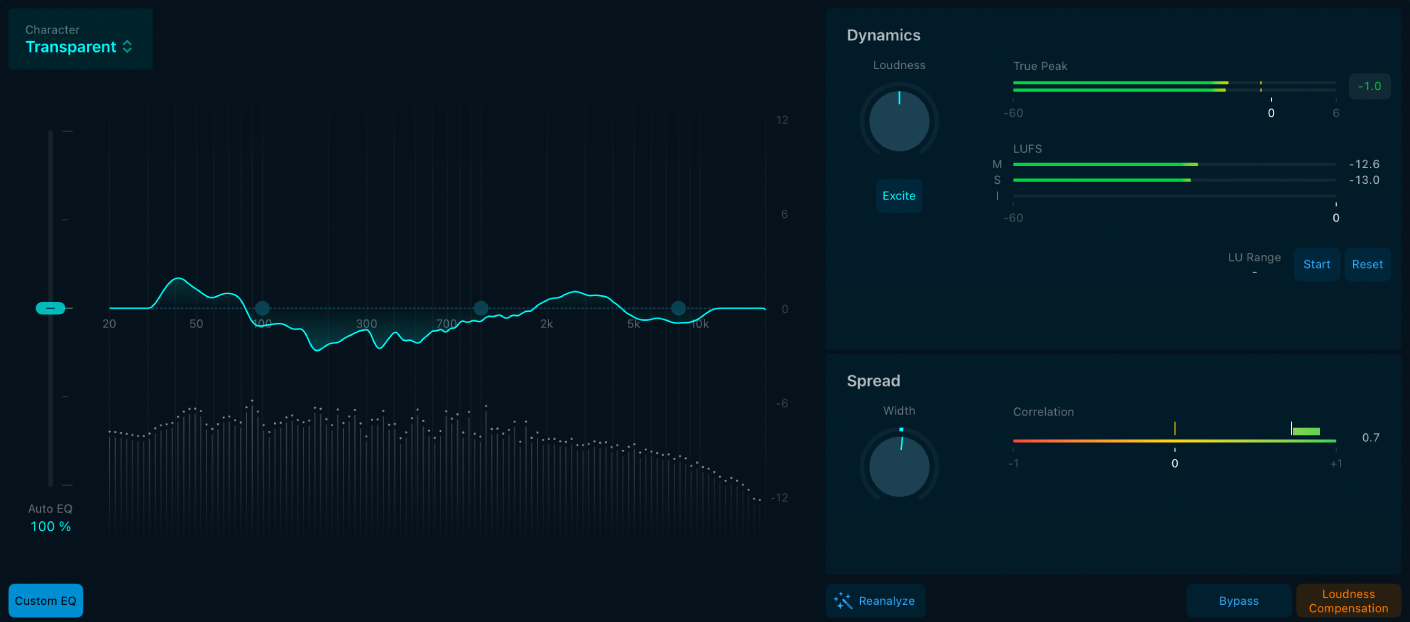Click the Correlation value 0.7
The width and height of the screenshot is (1410, 622).
[x=1371, y=437]
